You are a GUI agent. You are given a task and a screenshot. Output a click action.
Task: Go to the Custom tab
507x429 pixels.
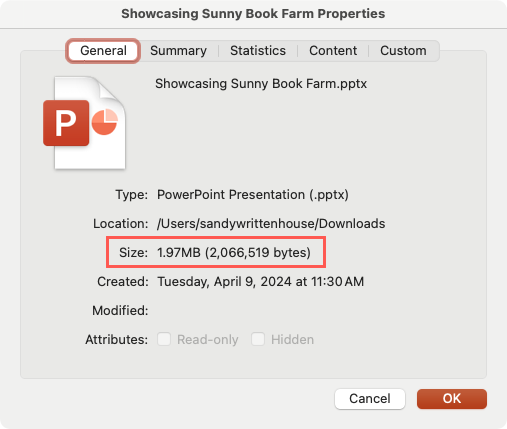[x=403, y=51]
